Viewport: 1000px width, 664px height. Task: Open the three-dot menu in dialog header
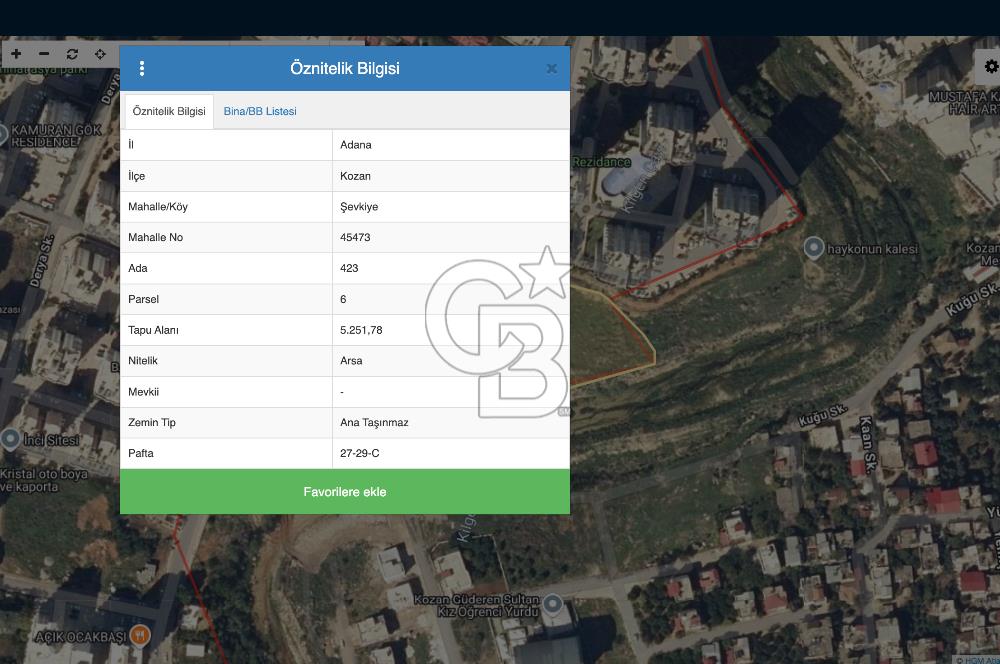(x=142, y=68)
